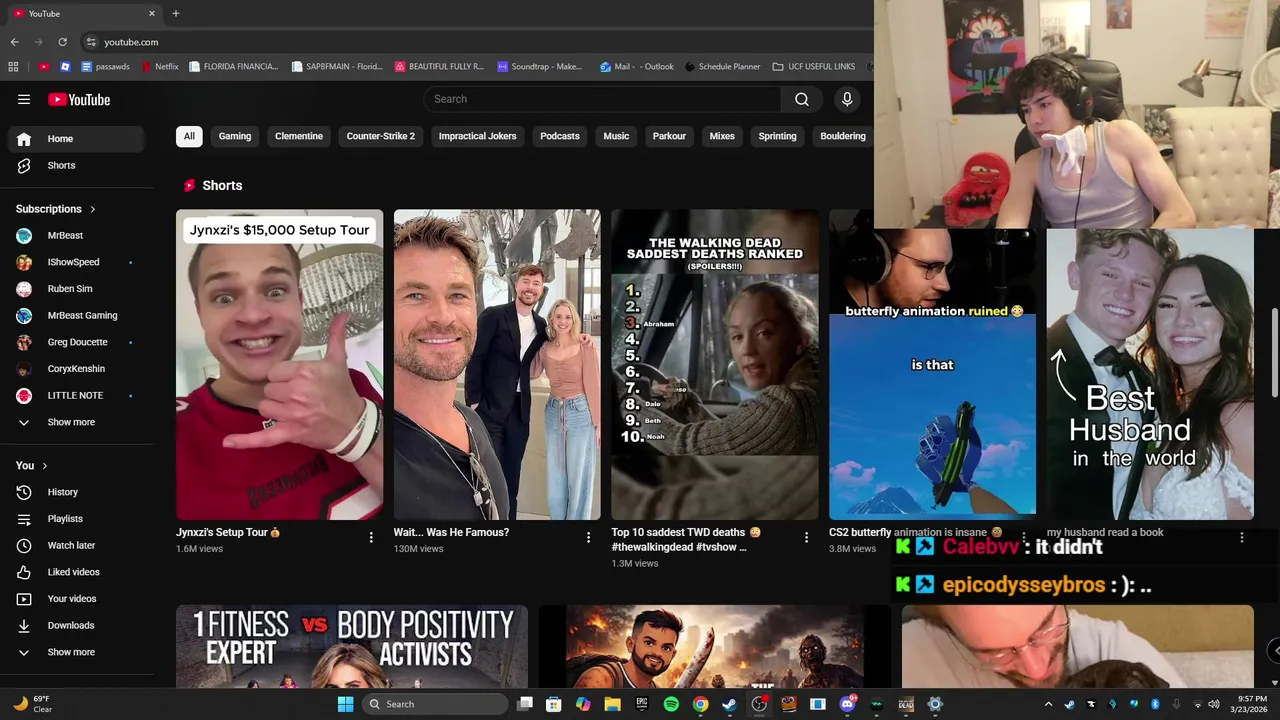This screenshot has width=1280, height=720.
Task: Show hidden system tray icons
Action: 1048,704
